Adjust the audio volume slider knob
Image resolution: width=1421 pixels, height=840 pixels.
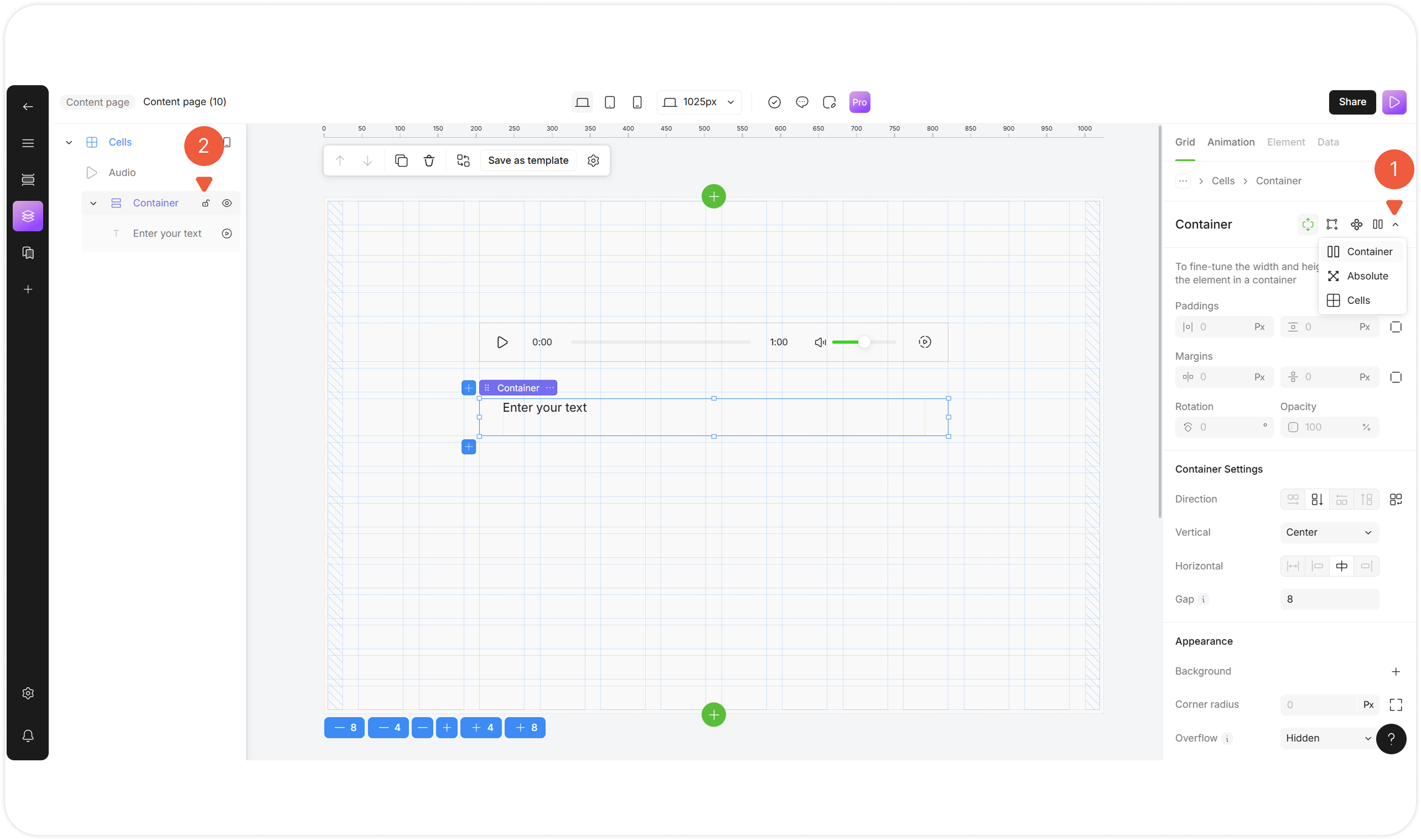(x=864, y=342)
